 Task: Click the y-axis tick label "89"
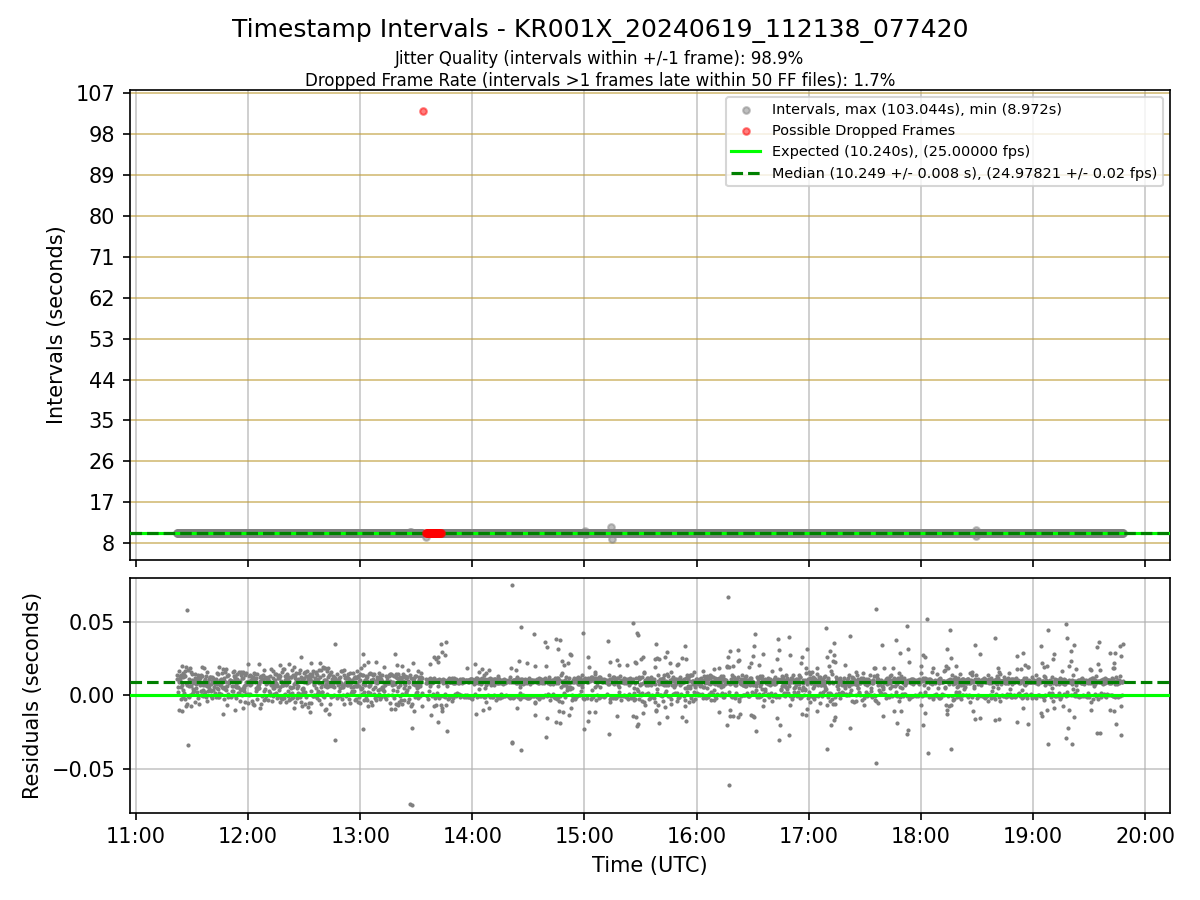(x=104, y=175)
